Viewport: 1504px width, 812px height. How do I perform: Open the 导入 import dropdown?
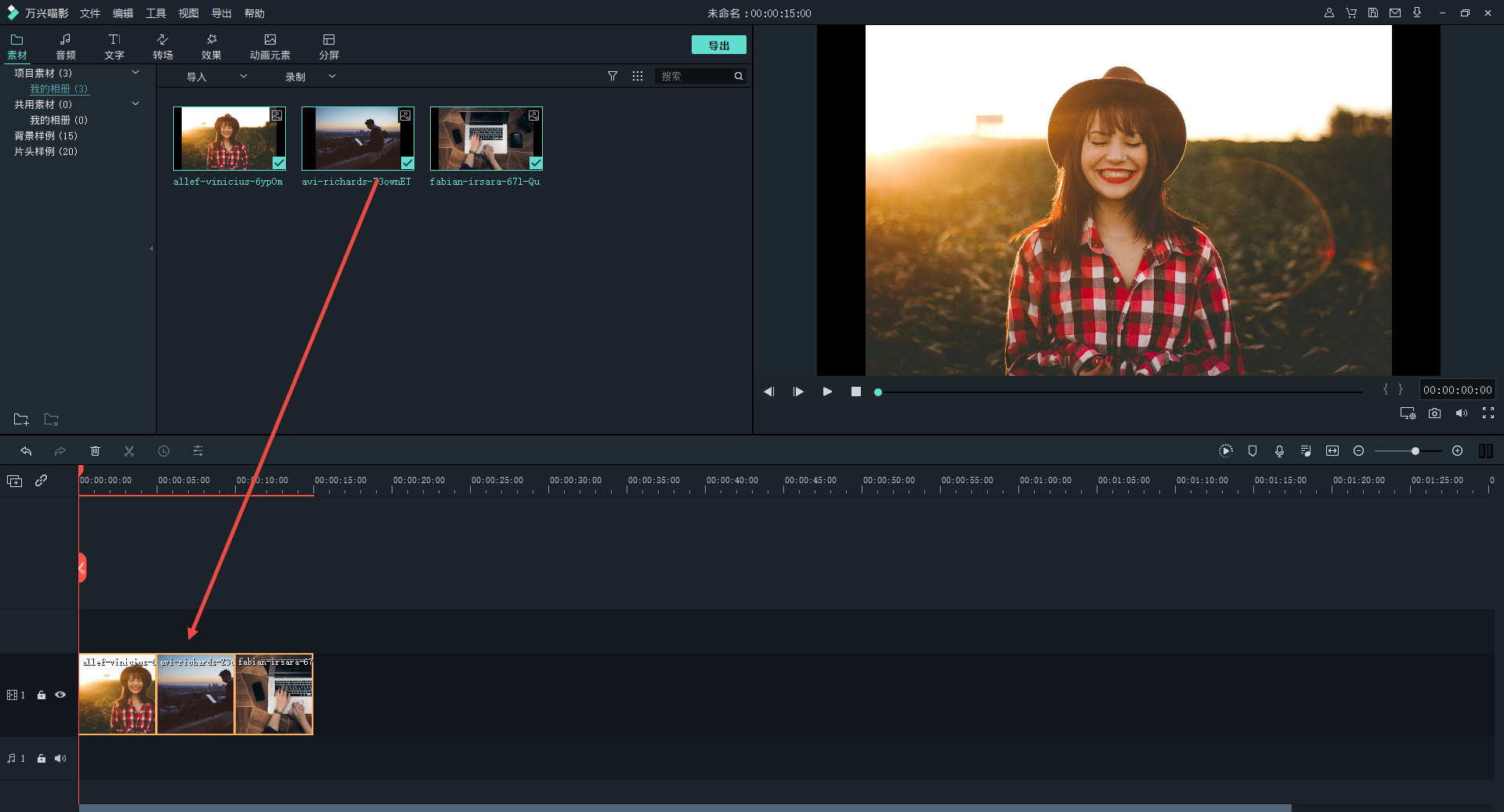pyautogui.click(x=216, y=77)
